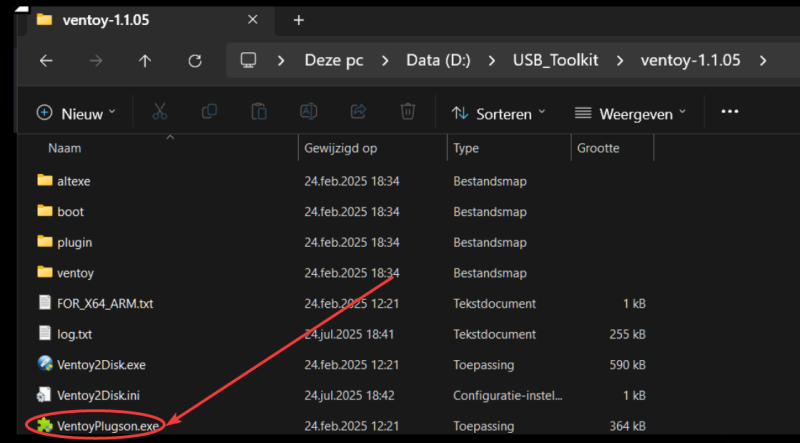This screenshot has width=800, height=443.
Task: Select the FOR_X64_ARM.txt file icon
Action: pos(45,303)
